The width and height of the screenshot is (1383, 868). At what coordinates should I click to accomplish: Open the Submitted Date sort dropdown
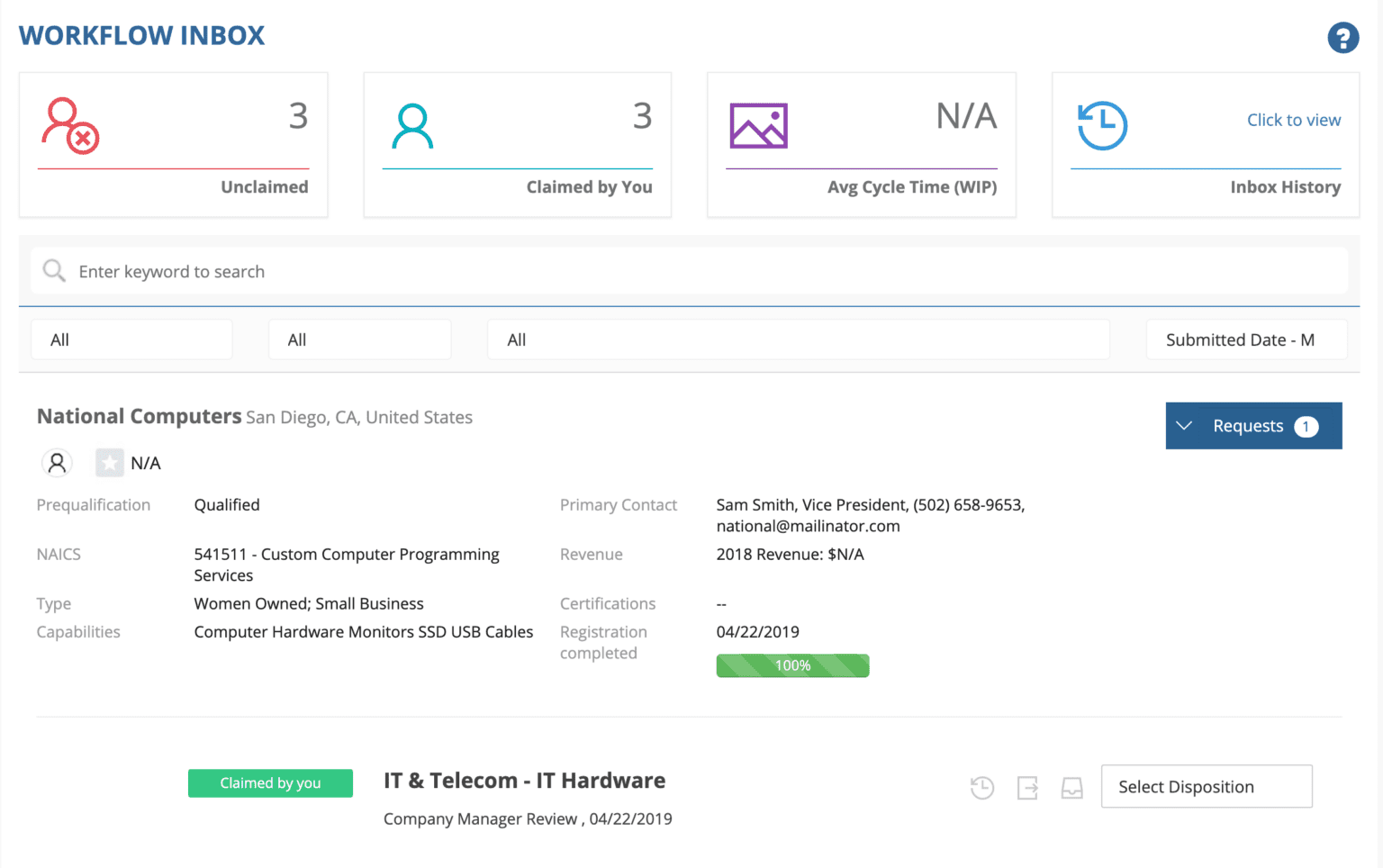click(x=1246, y=339)
